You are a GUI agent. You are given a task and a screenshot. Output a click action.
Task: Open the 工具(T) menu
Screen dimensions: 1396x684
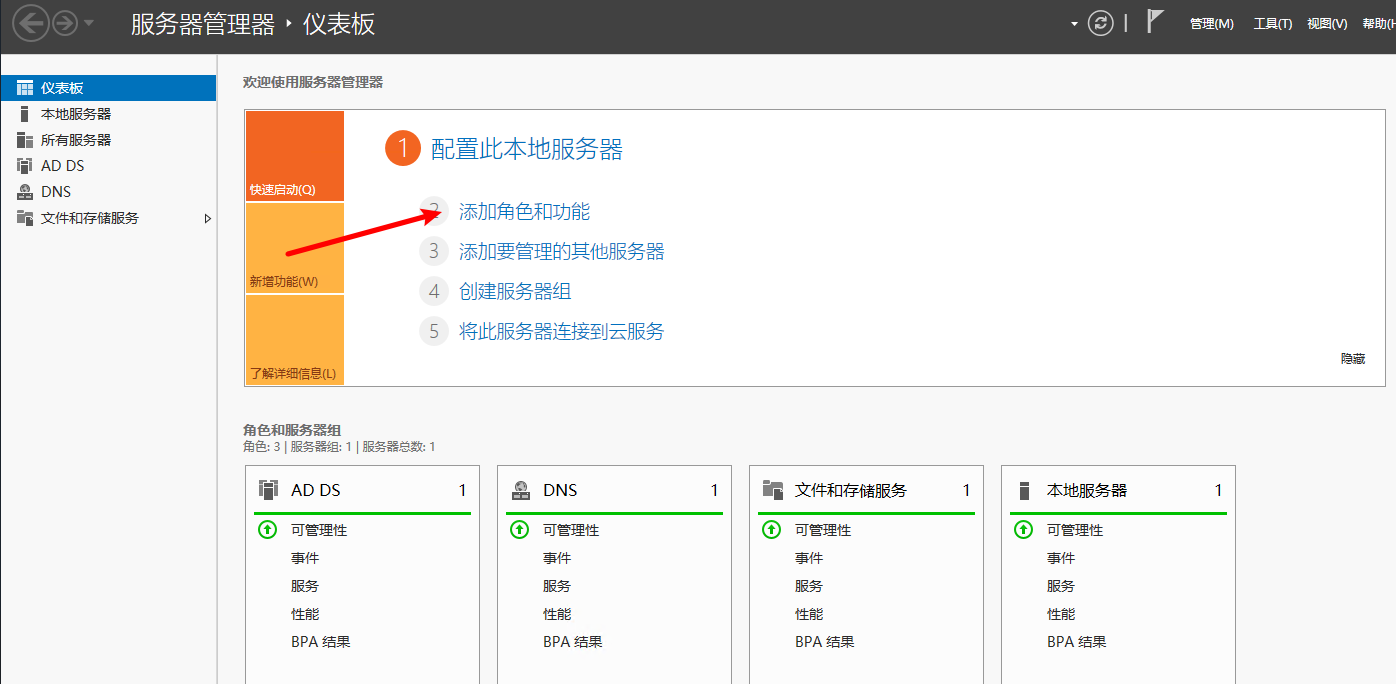click(1272, 24)
